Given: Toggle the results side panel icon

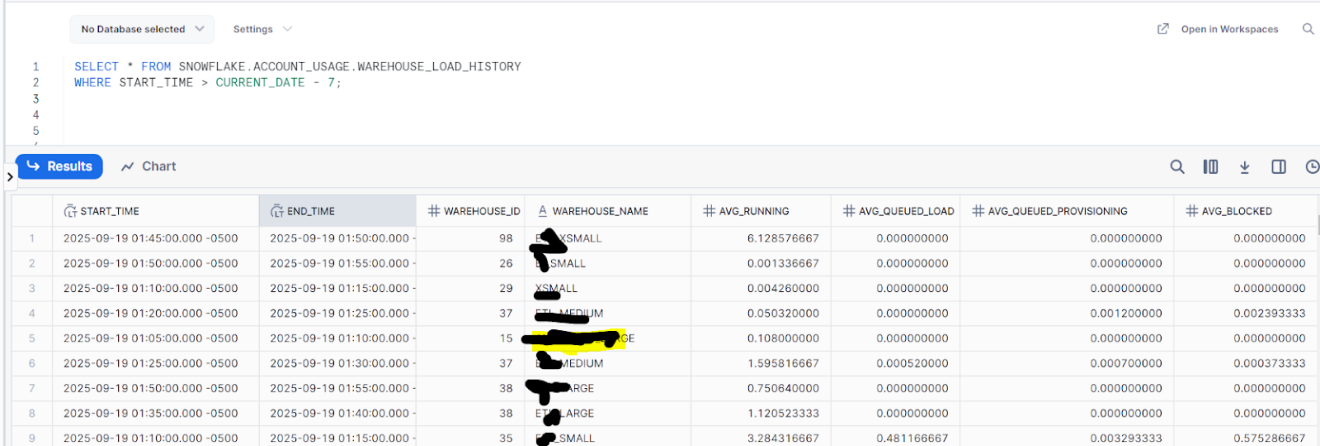Looking at the screenshot, I should tap(1278, 167).
